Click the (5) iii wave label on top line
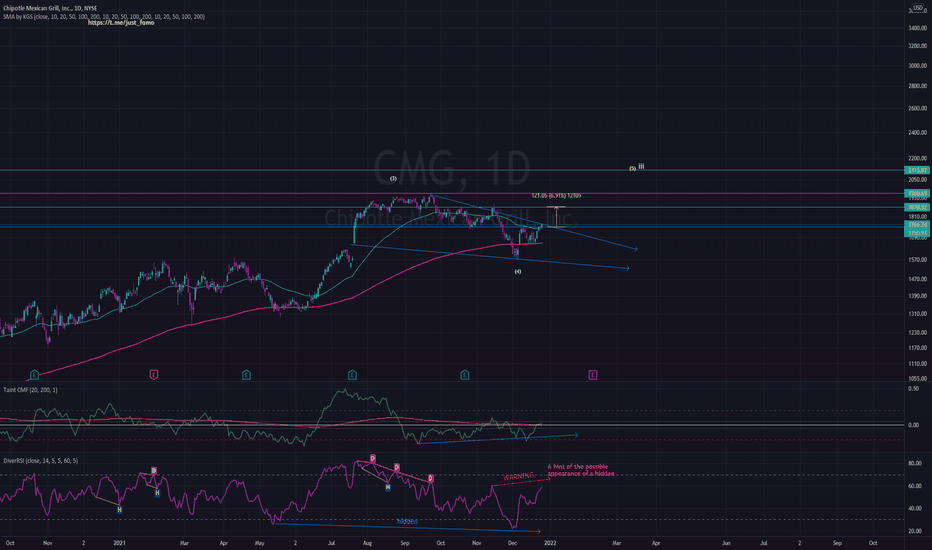The height and width of the screenshot is (550, 932). click(x=637, y=168)
